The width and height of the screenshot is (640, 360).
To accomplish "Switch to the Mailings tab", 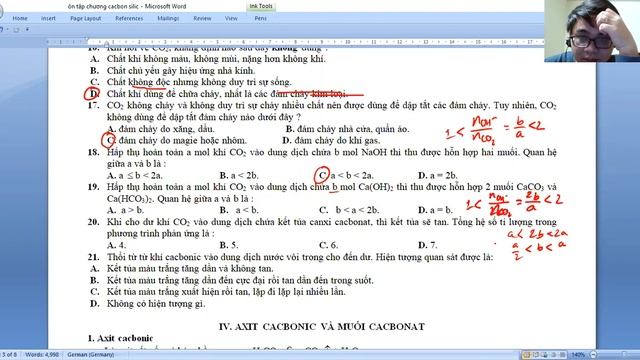I will [x=168, y=18].
